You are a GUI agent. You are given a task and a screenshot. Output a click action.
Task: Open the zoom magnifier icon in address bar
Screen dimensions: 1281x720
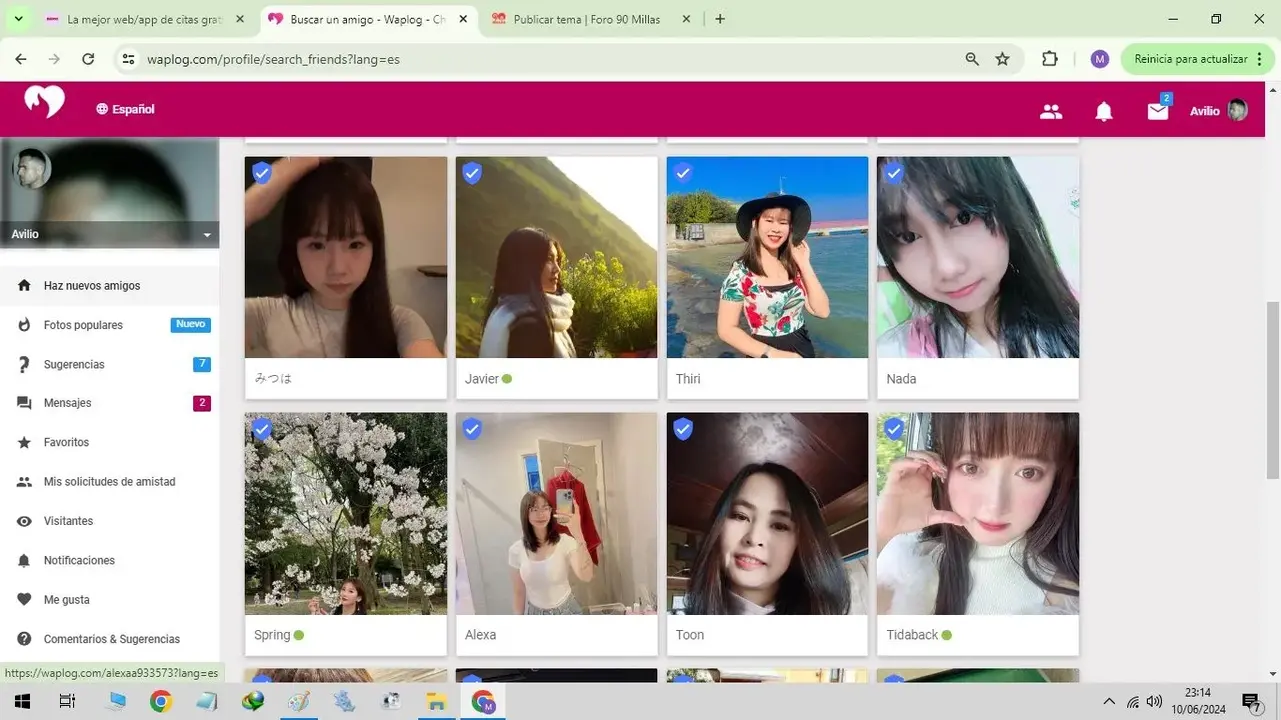pyautogui.click(x=972, y=59)
